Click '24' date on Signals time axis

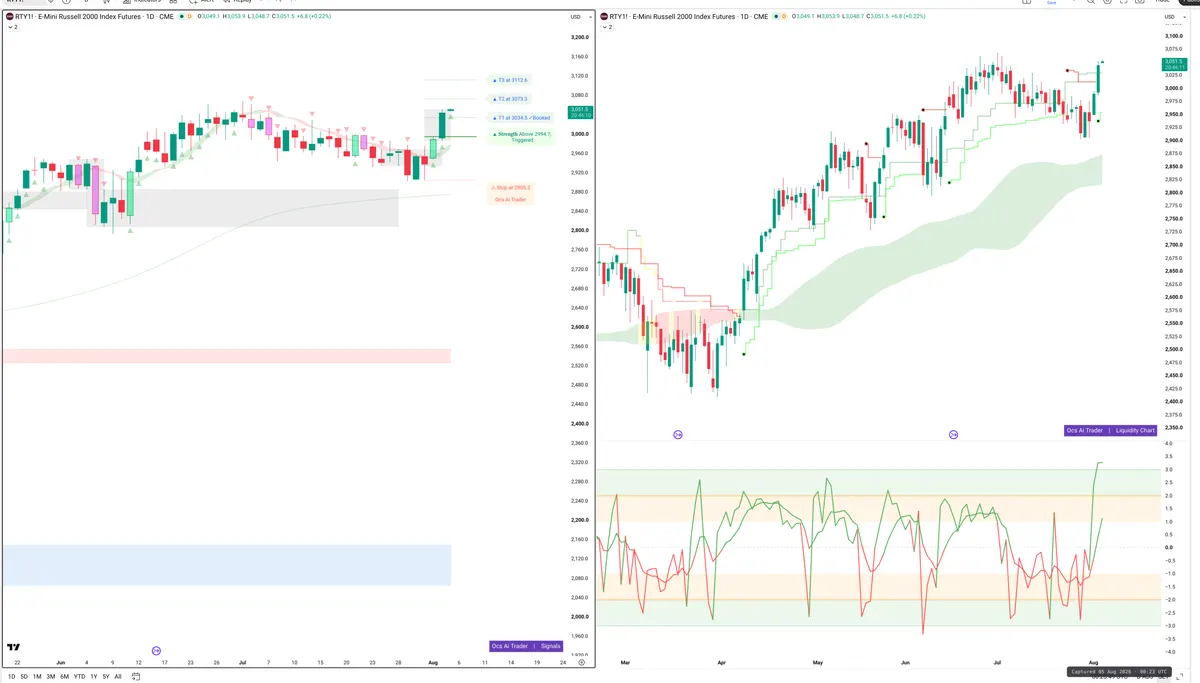pyautogui.click(x=563, y=662)
